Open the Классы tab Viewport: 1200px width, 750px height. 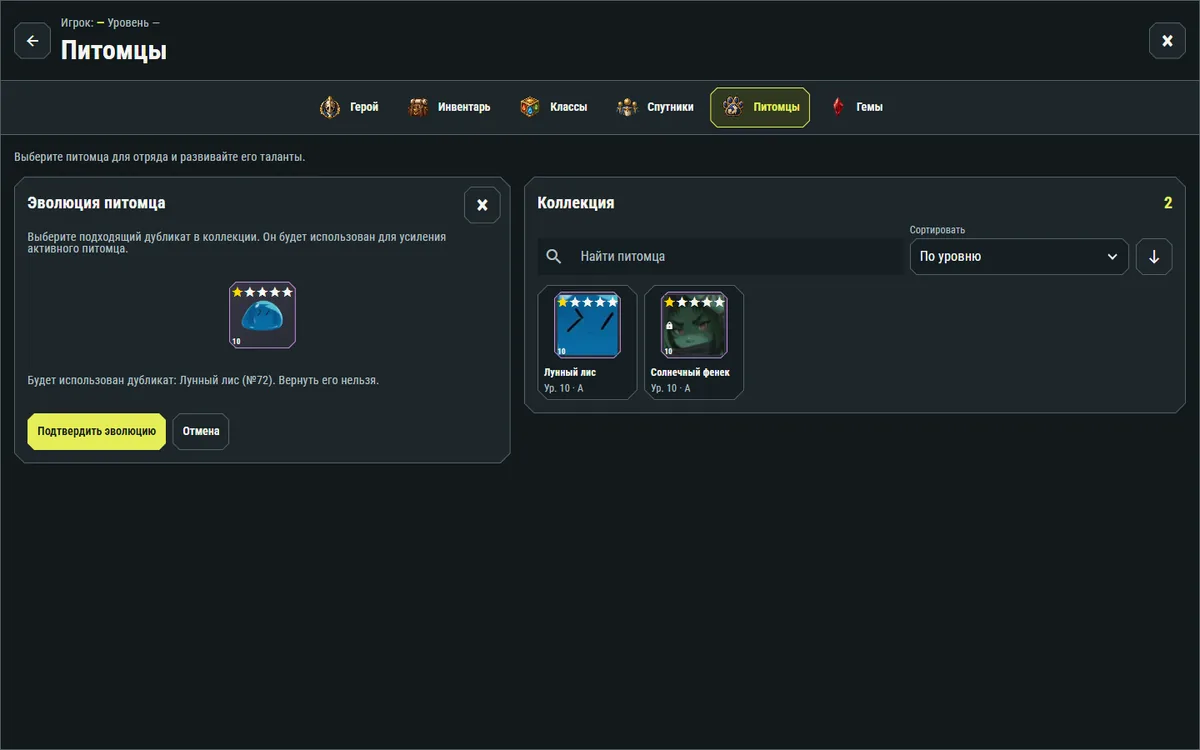(x=554, y=107)
